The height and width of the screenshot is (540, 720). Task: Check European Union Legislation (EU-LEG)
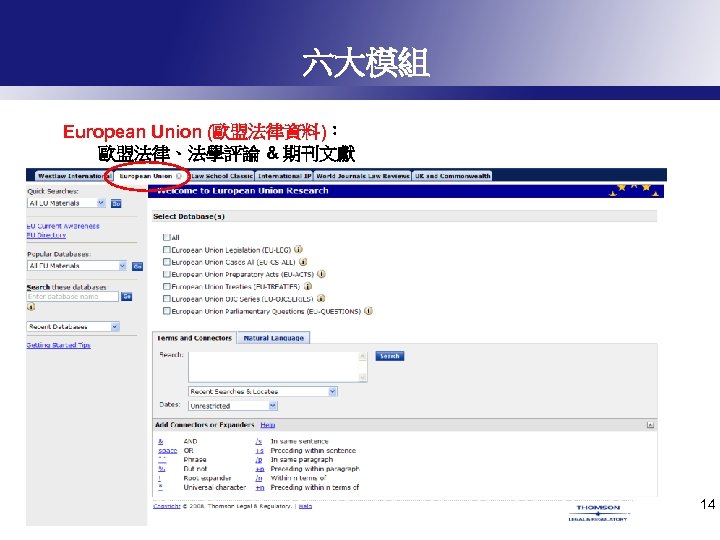[167, 250]
